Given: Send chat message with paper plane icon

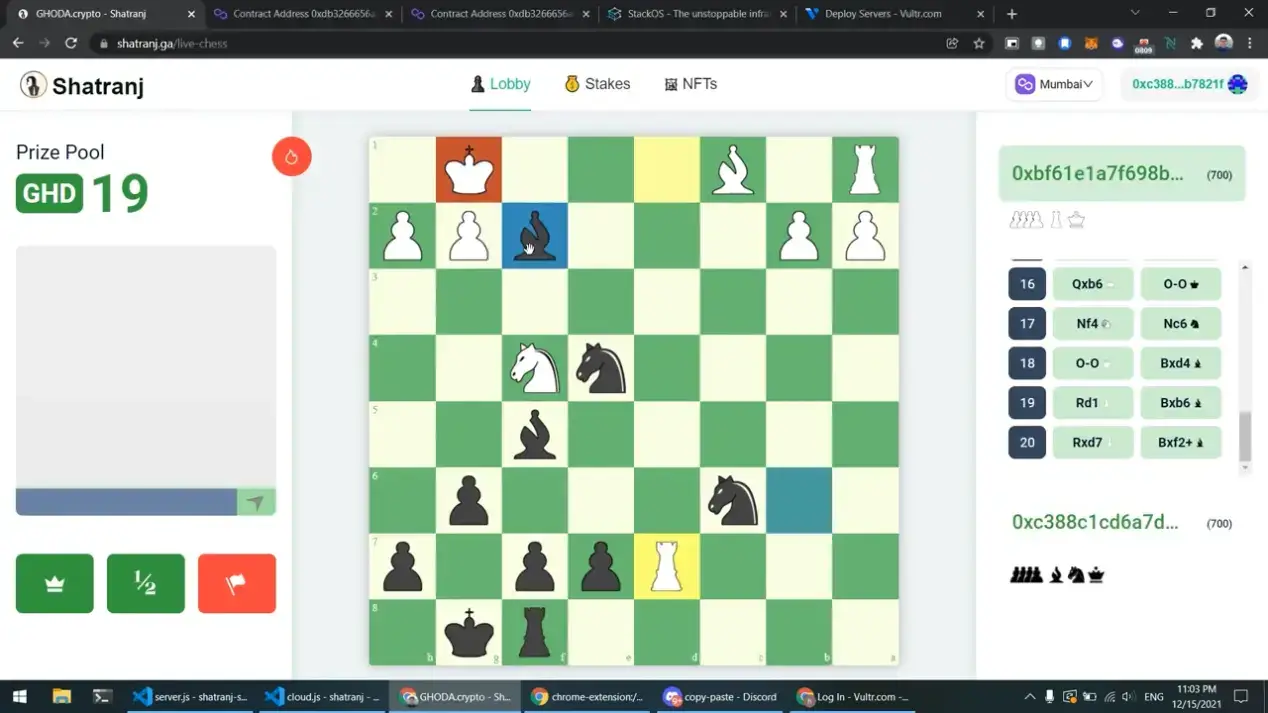Looking at the screenshot, I should click(x=255, y=502).
